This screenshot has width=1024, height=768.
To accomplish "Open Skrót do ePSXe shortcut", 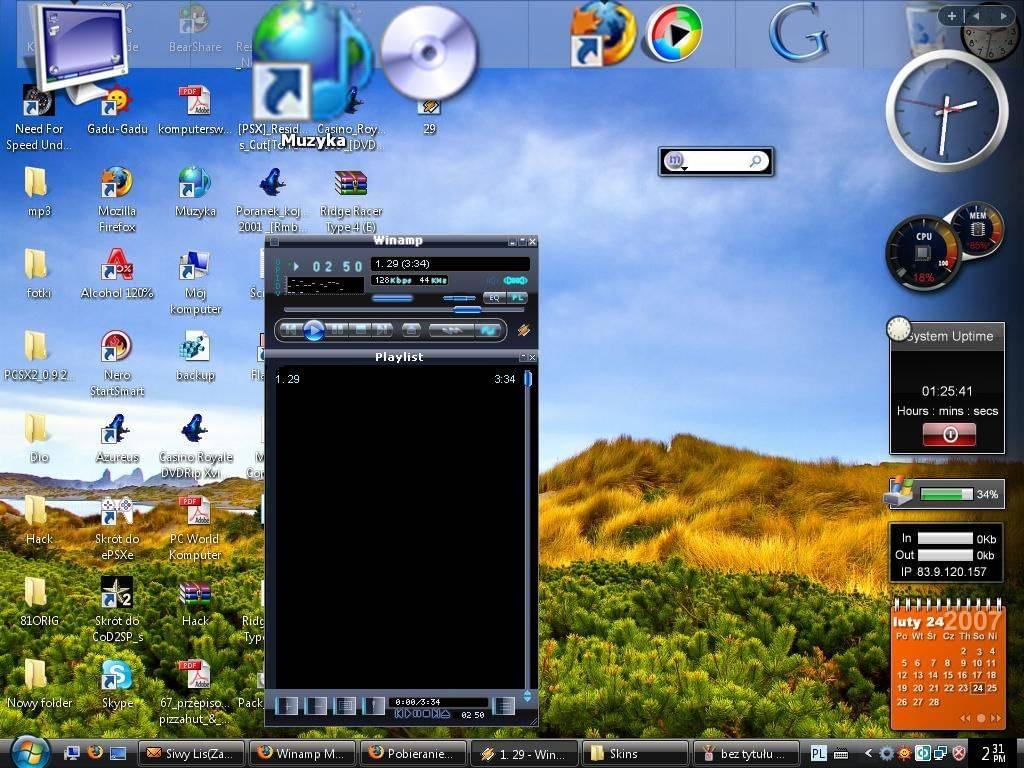I will pyautogui.click(x=117, y=528).
